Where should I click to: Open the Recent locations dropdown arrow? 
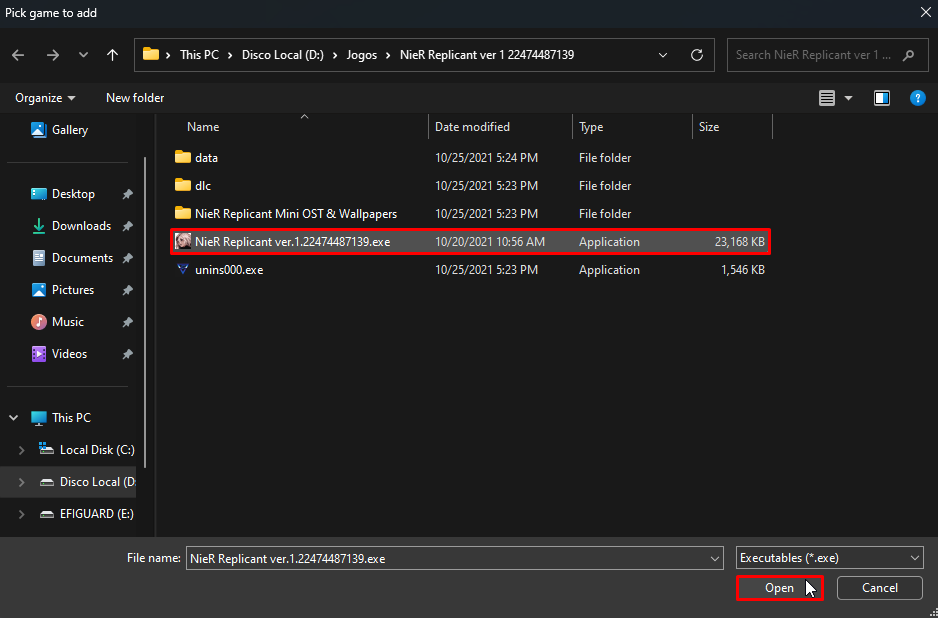[83, 55]
